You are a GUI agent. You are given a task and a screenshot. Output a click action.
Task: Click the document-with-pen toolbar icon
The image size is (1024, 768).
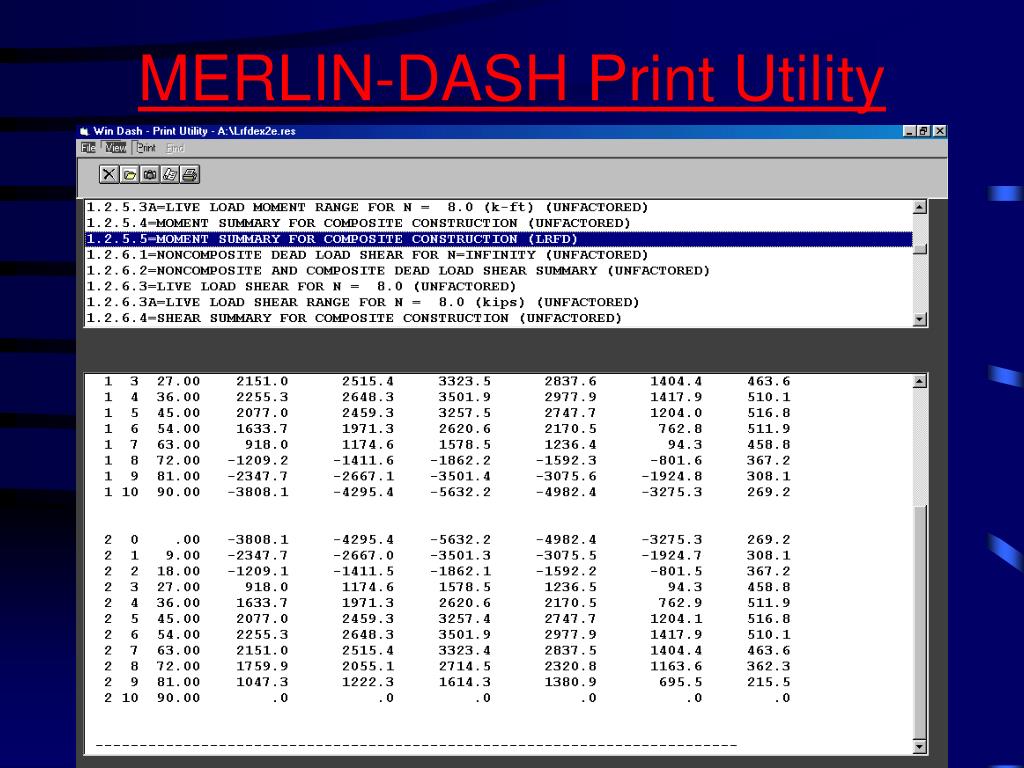pos(170,174)
